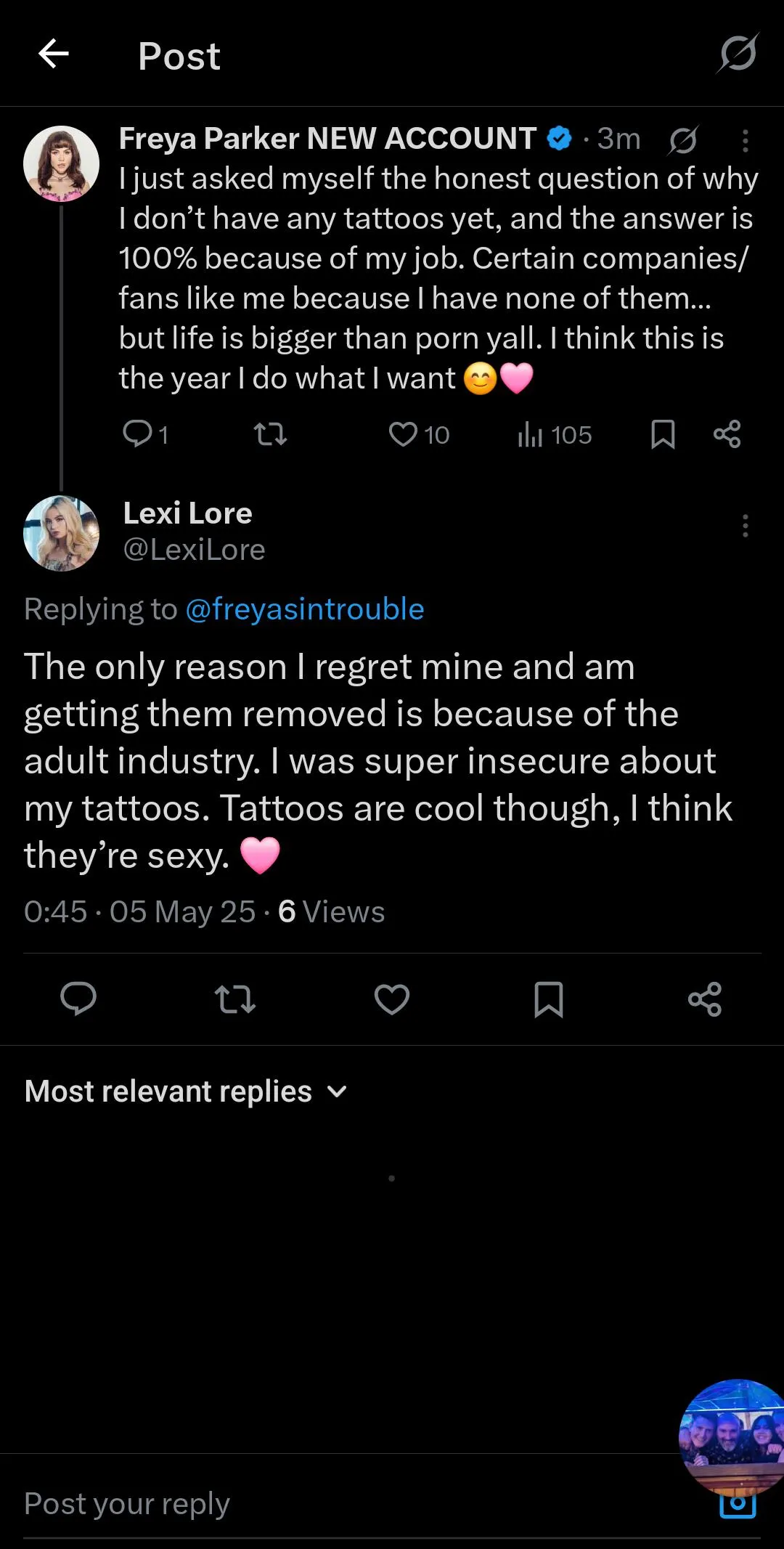Open three-dot menu on Lexi Lore's reply
Viewport: 784px width, 1549px height.
(745, 525)
